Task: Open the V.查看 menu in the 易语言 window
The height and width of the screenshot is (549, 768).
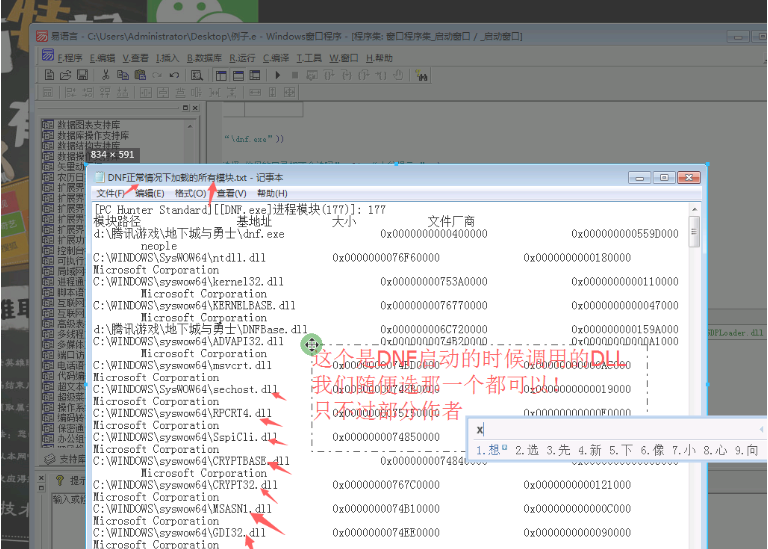Action: pos(135,58)
